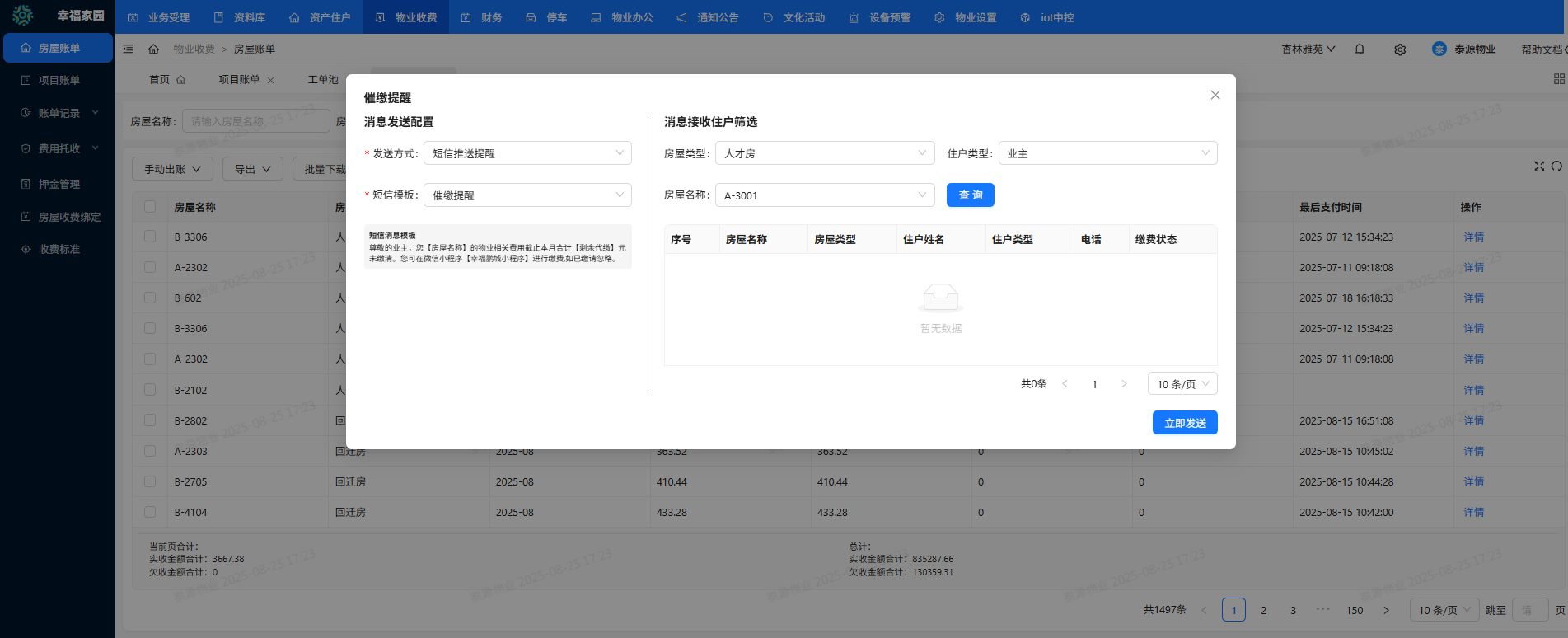Select the B-4104 row checkbox
The width and height of the screenshot is (1568, 638).
(150, 512)
